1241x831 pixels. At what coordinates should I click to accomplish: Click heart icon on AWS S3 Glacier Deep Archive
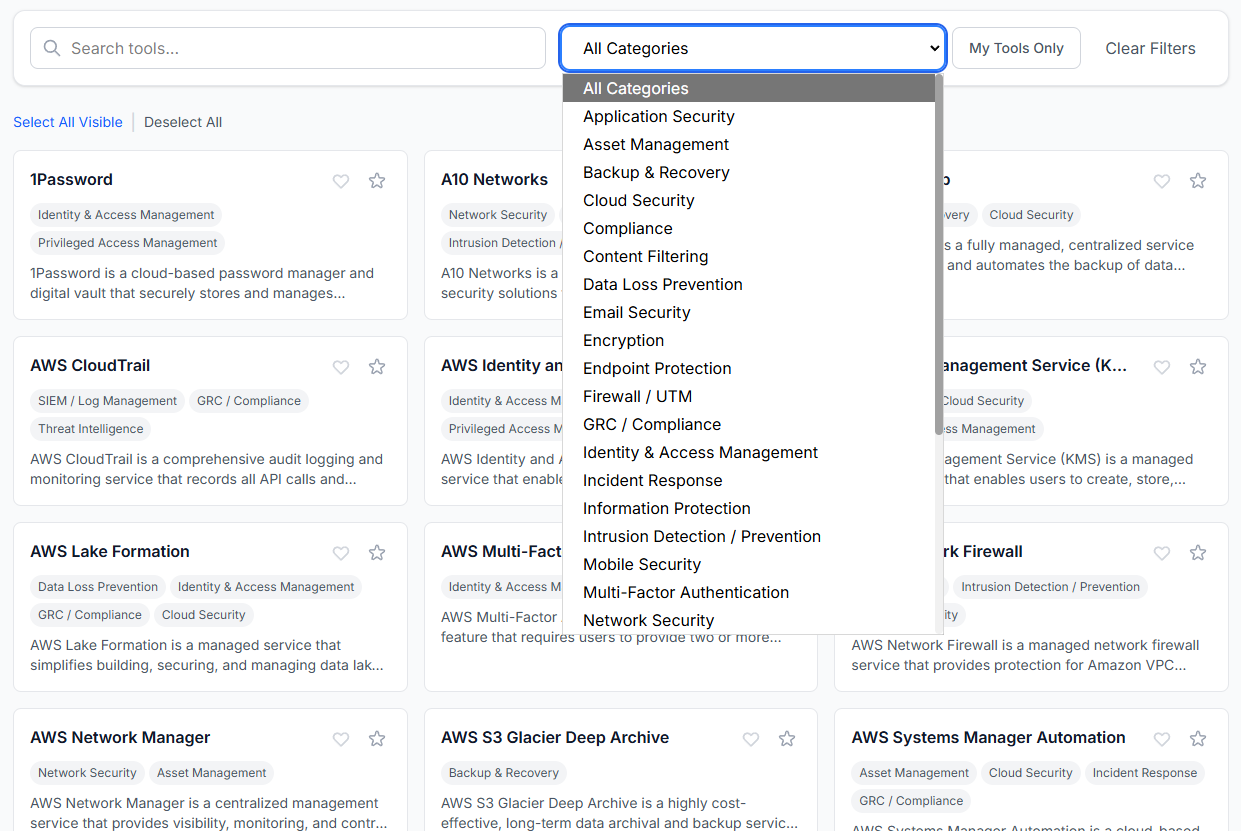pyautogui.click(x=751, y=739)
